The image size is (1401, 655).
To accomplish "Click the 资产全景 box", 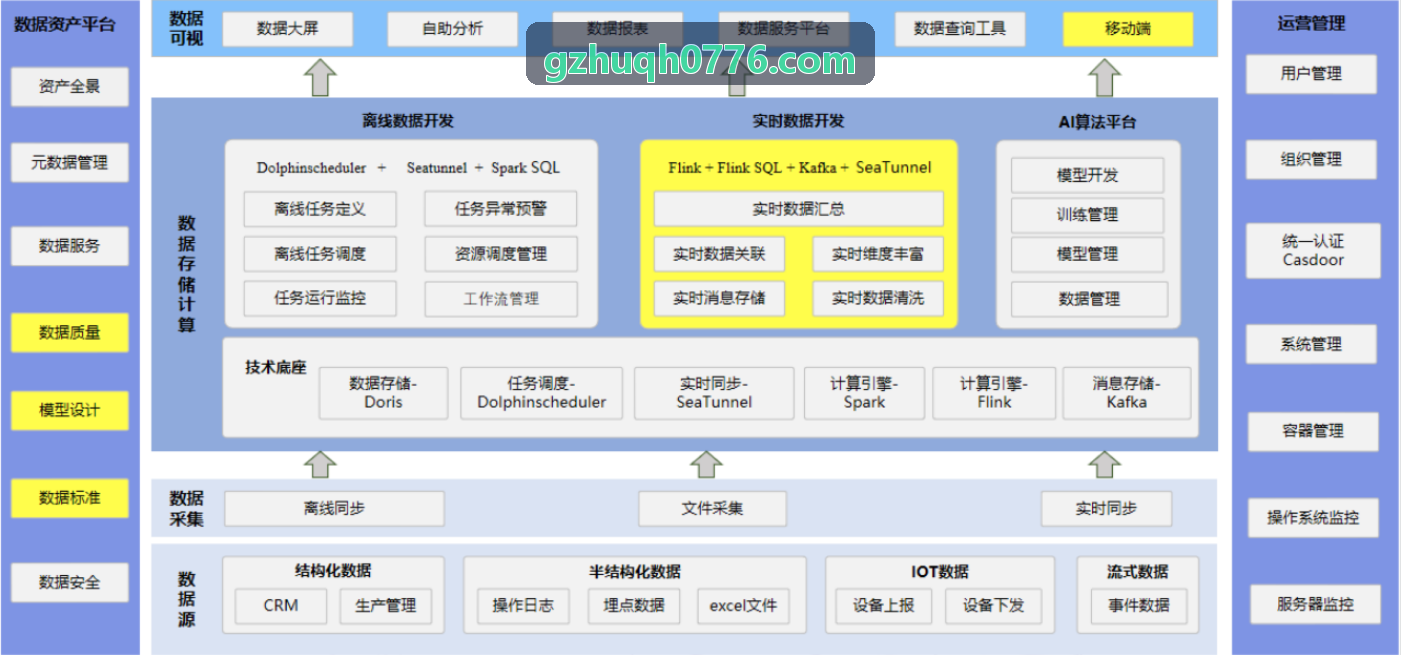I will 70,87.
